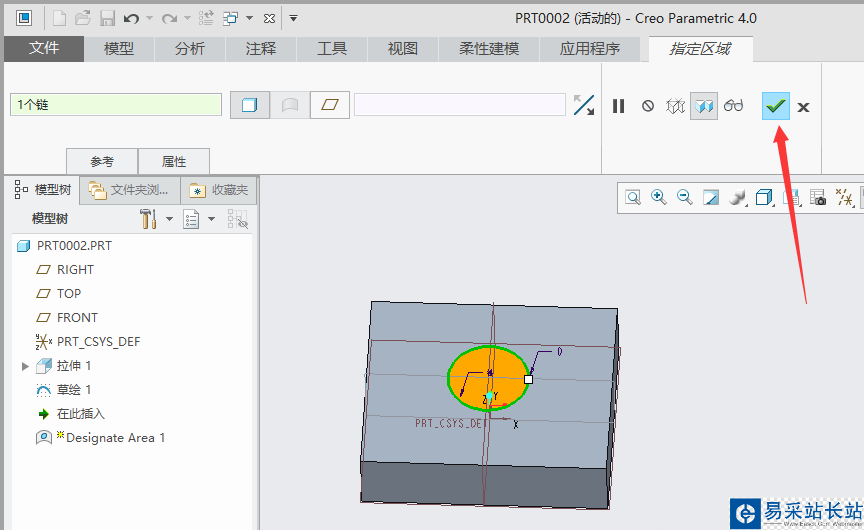Open the 文件 menu

[x=44, y=48]
